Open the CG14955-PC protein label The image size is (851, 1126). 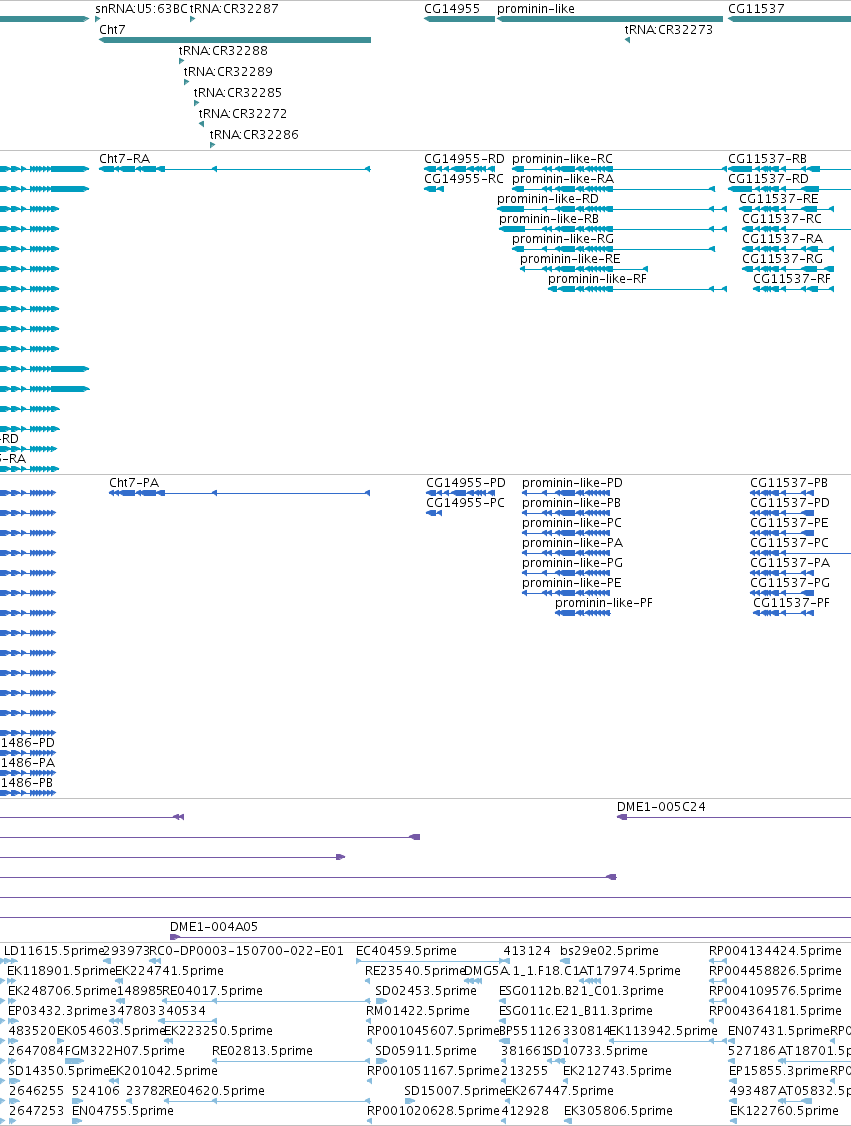click(465, 503)
